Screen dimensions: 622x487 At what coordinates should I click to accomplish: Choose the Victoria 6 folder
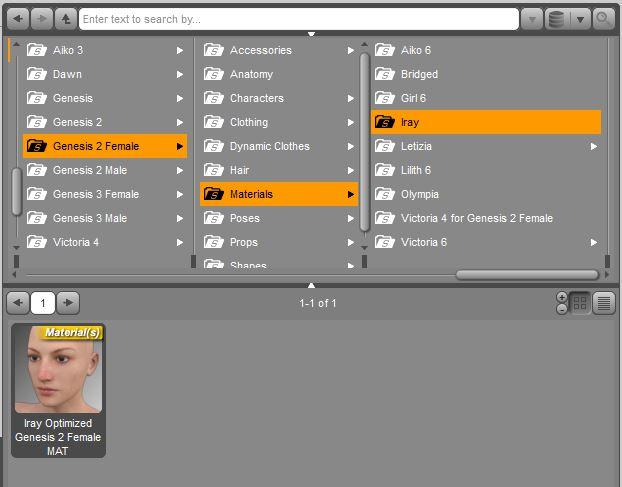[x=486, y=242]
